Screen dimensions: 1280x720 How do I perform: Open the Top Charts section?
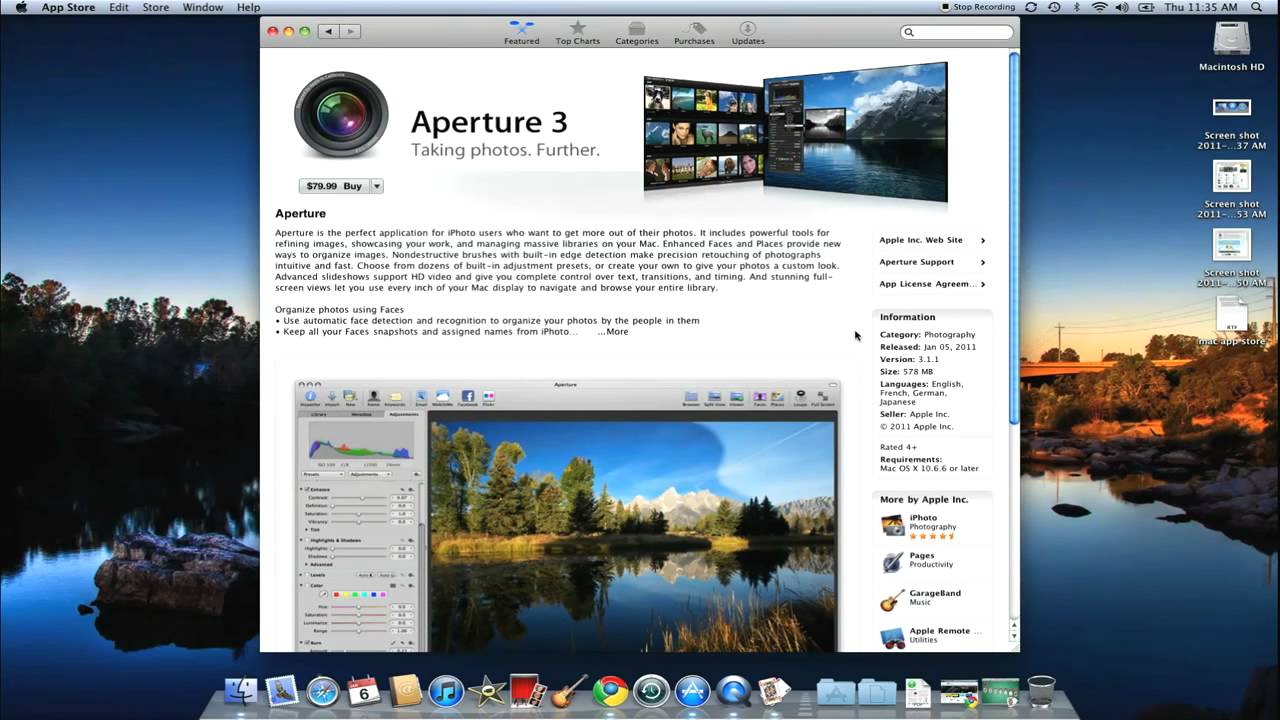pos(578,33)
